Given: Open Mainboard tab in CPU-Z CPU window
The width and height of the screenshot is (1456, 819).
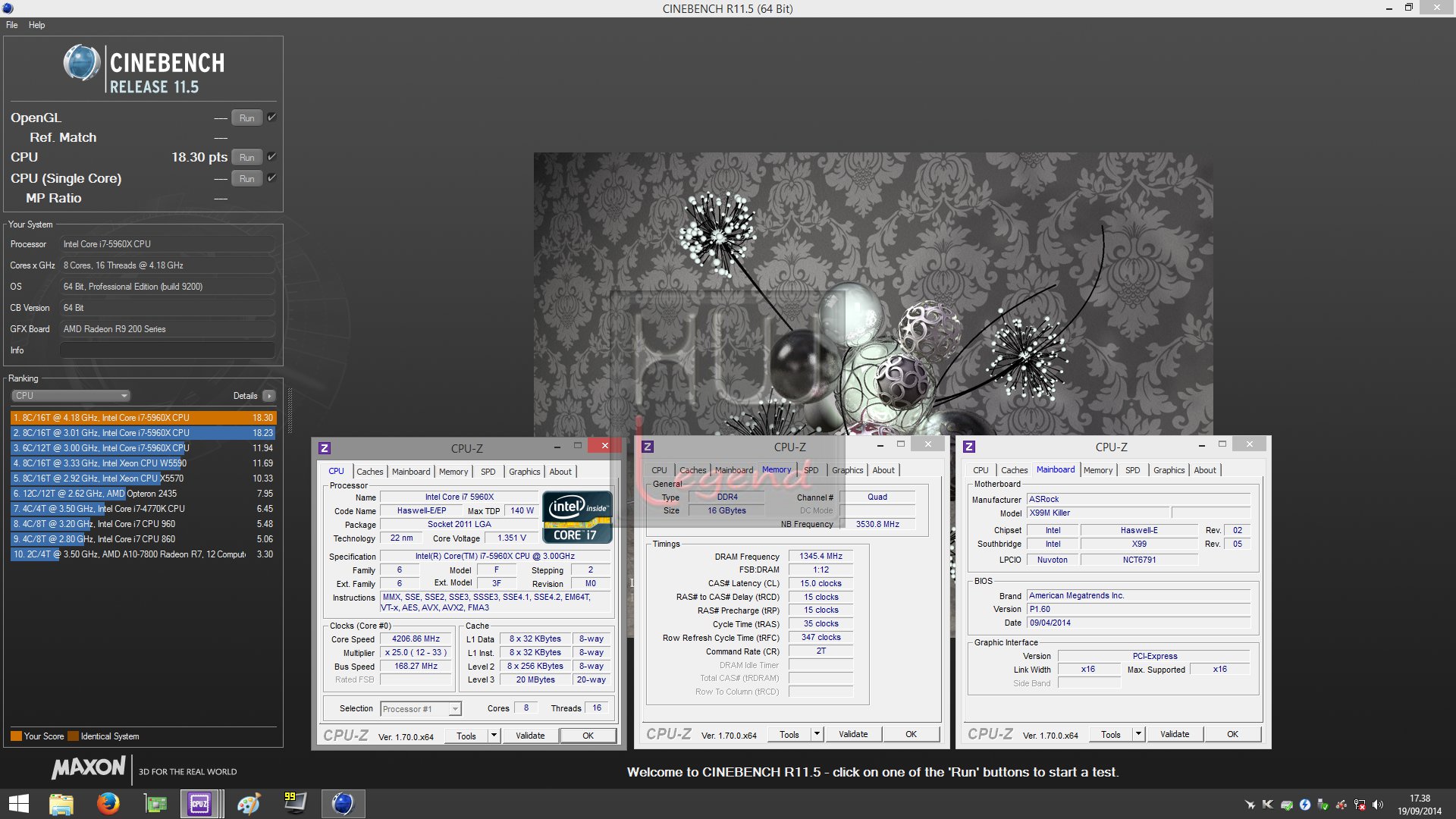Looking at the screenshot, I should tap(411, 472).
